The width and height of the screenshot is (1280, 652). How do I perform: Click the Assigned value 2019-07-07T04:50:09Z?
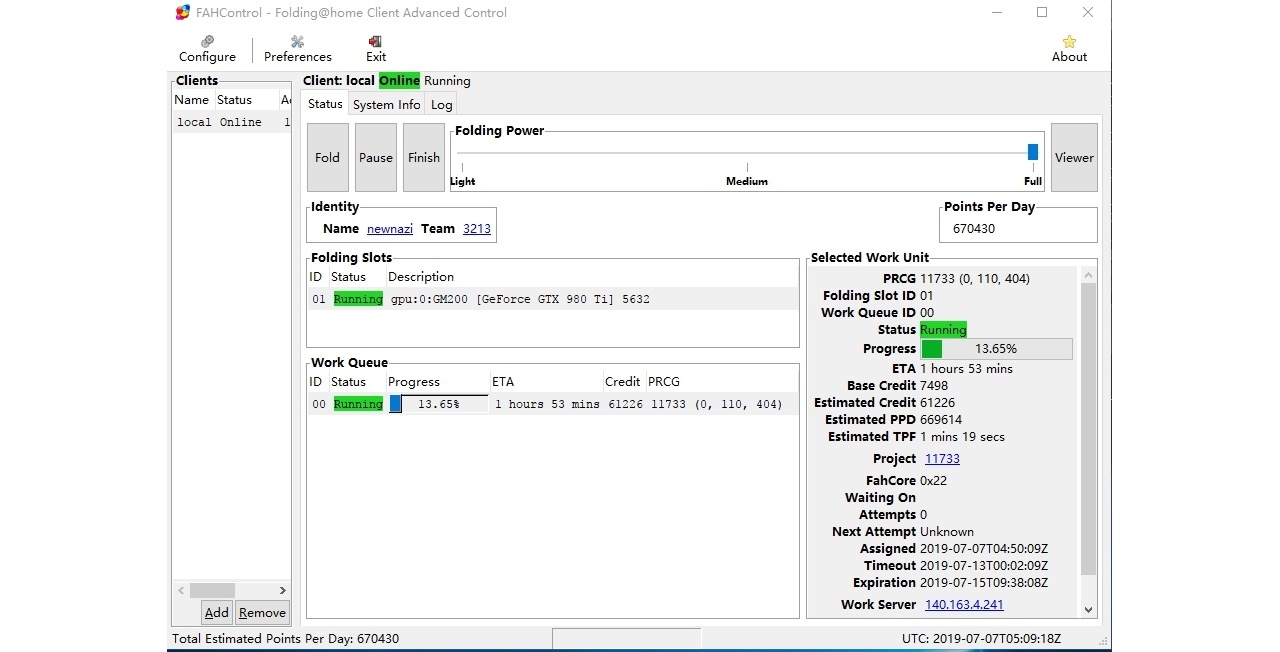[984, 549]
